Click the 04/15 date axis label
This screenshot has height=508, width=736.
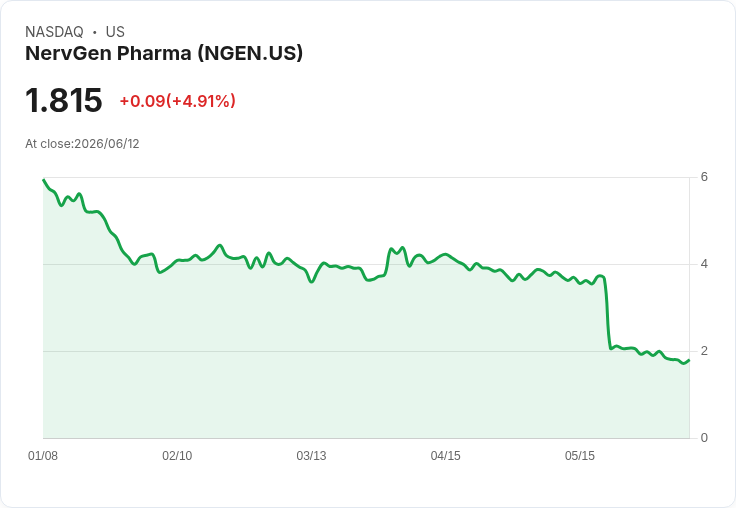pos(445,456)
